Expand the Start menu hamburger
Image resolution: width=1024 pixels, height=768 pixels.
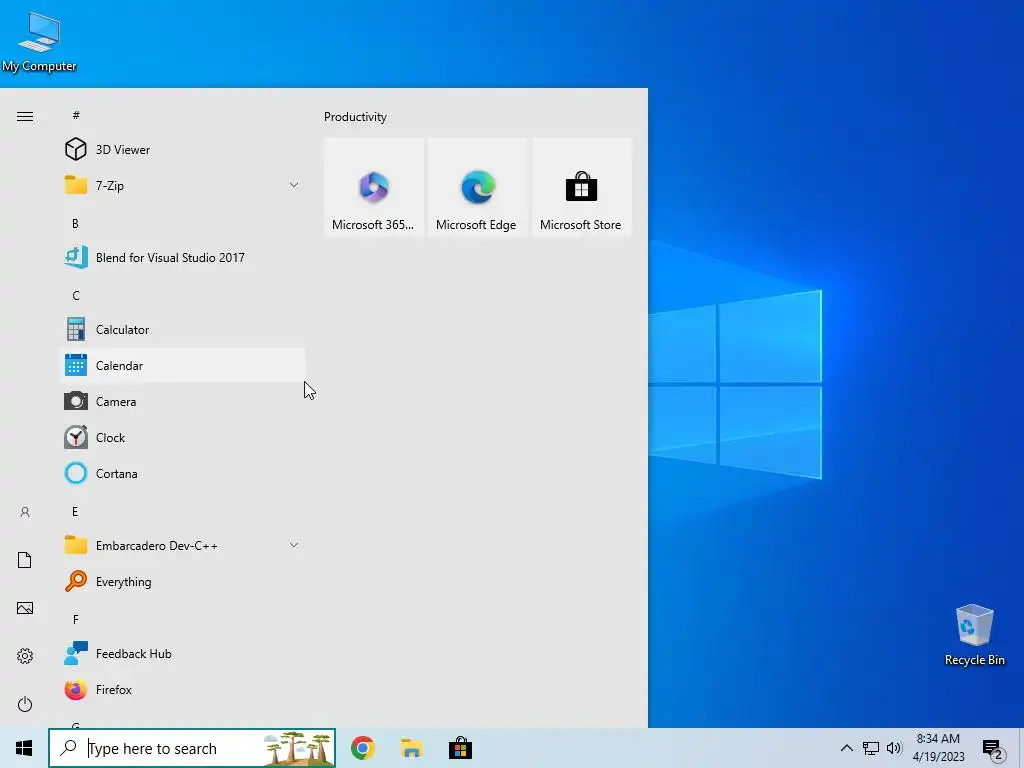click(x=25, y=116)
